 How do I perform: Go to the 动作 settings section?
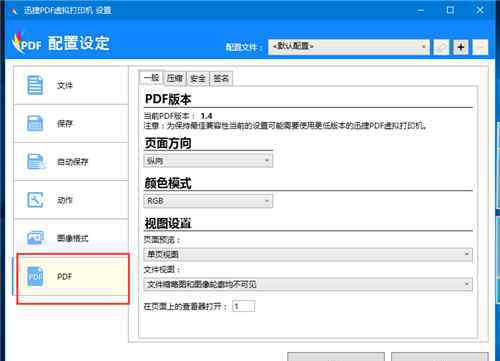pos(71,200)
